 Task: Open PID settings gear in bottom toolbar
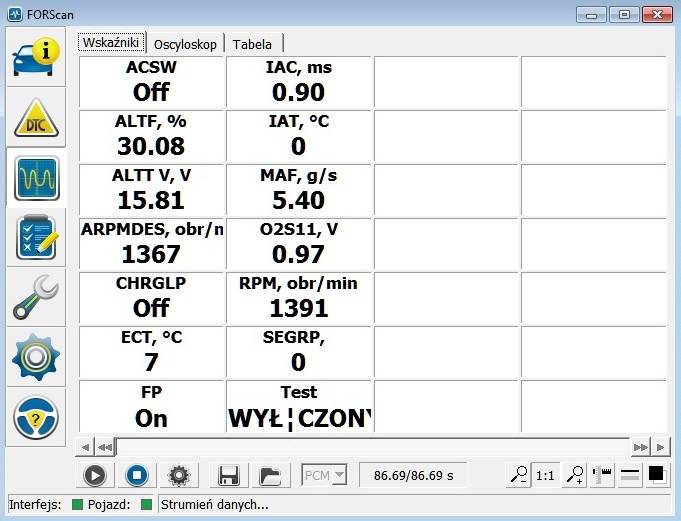tap(179, 476)
